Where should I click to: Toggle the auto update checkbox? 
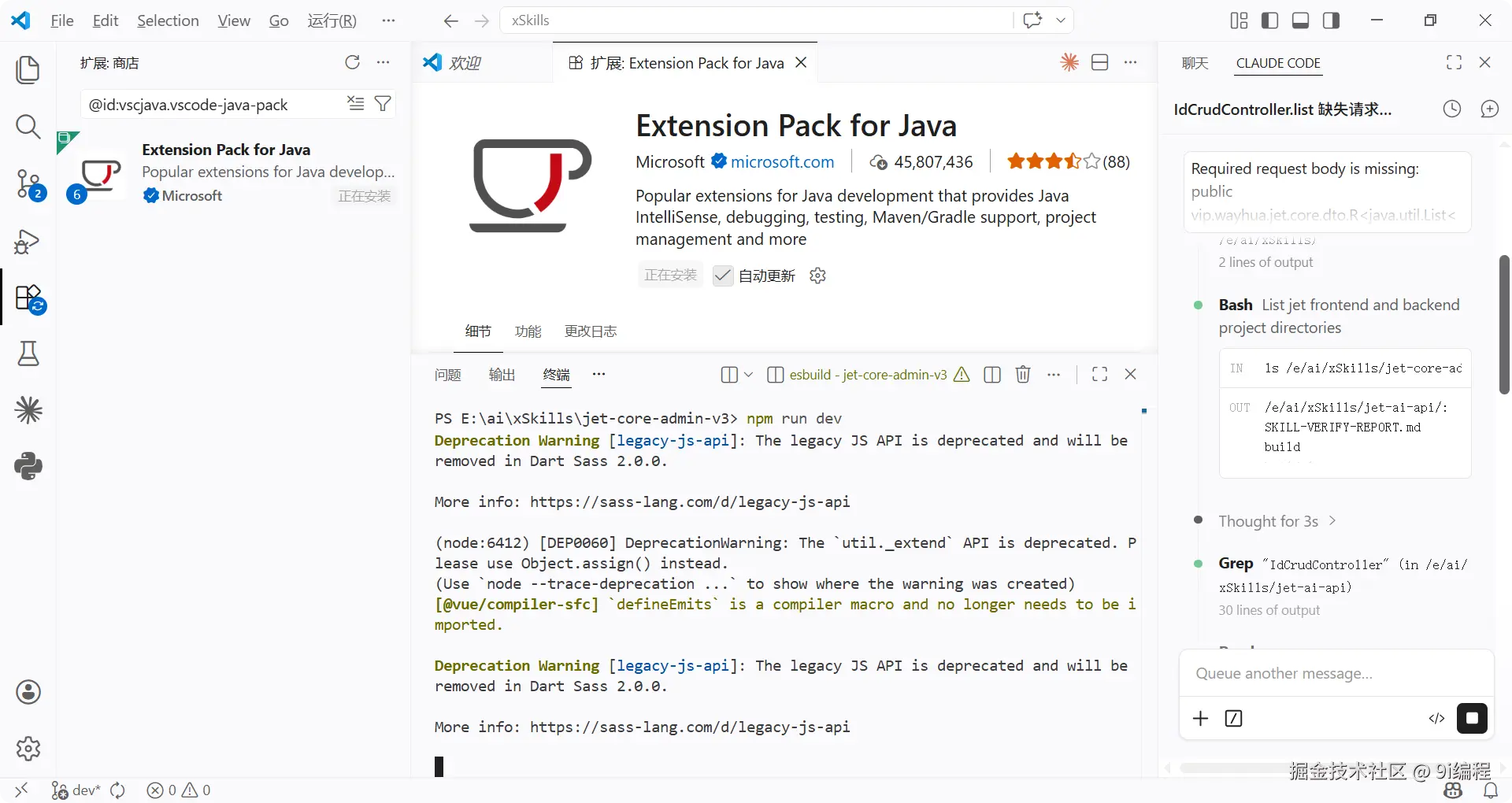tap(723, 276)
